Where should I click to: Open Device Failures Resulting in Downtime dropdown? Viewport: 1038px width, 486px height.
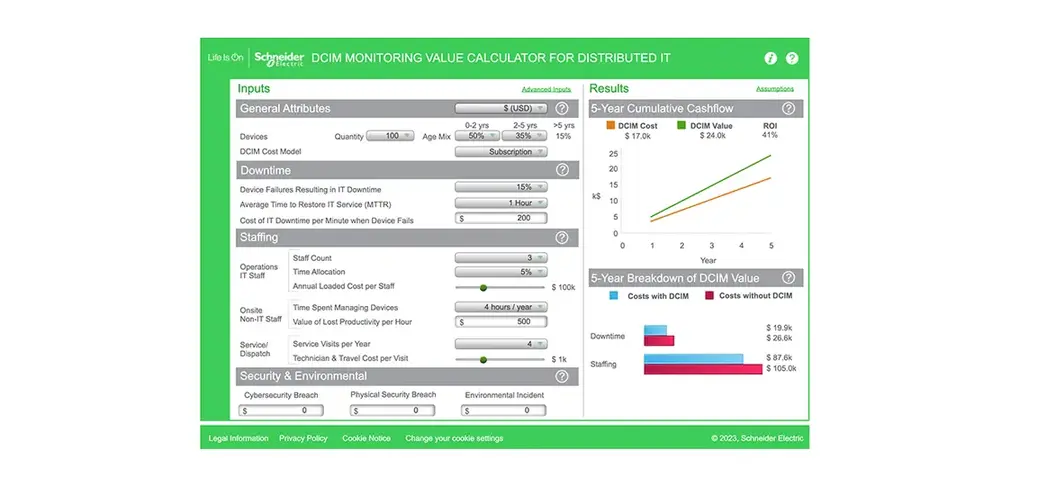501,187
